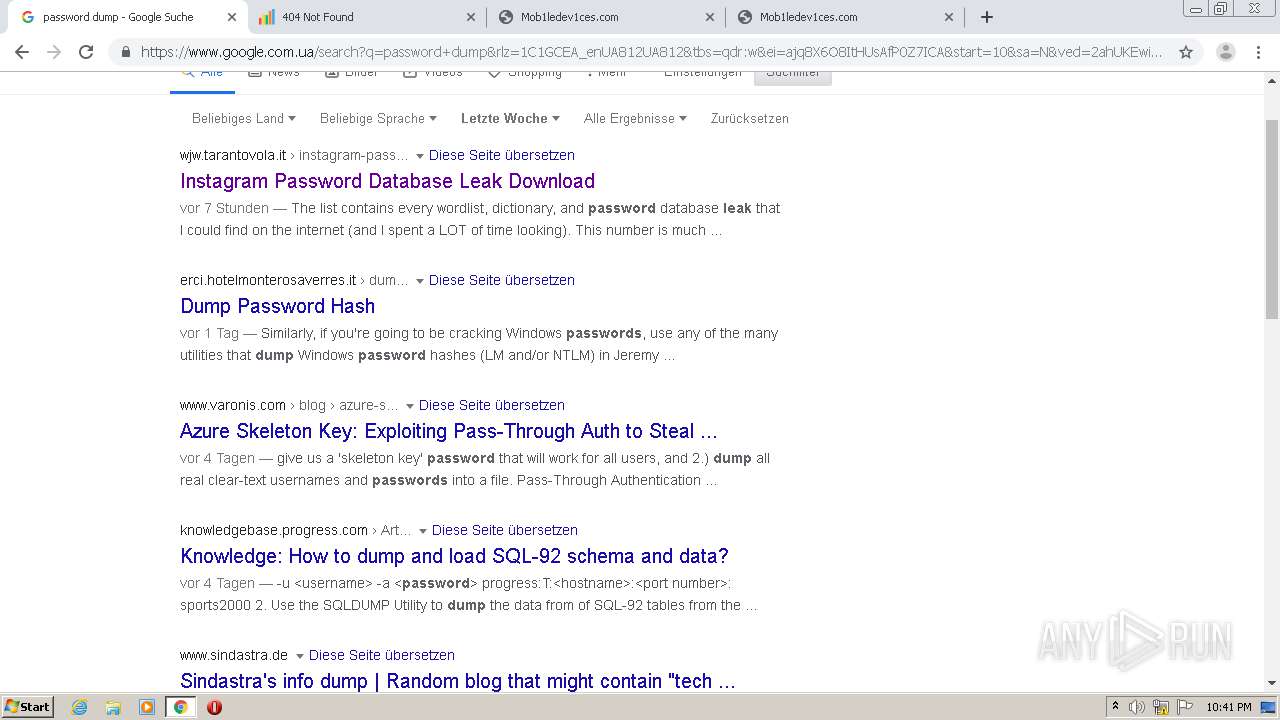Open How to dump and load SQL-92 result
Viewport: 1280px width, 720px height.
click(x=454, y=556)
